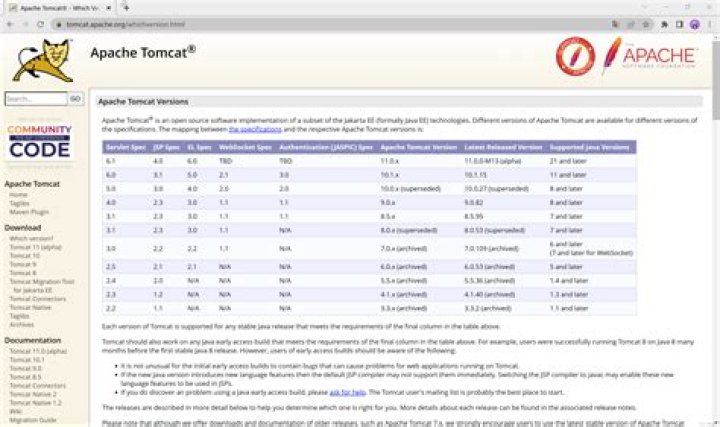The height and width of the screenshot is (427, 720).
Task: Click the Apache Software Foundation logo
Action: coord(650,56)
